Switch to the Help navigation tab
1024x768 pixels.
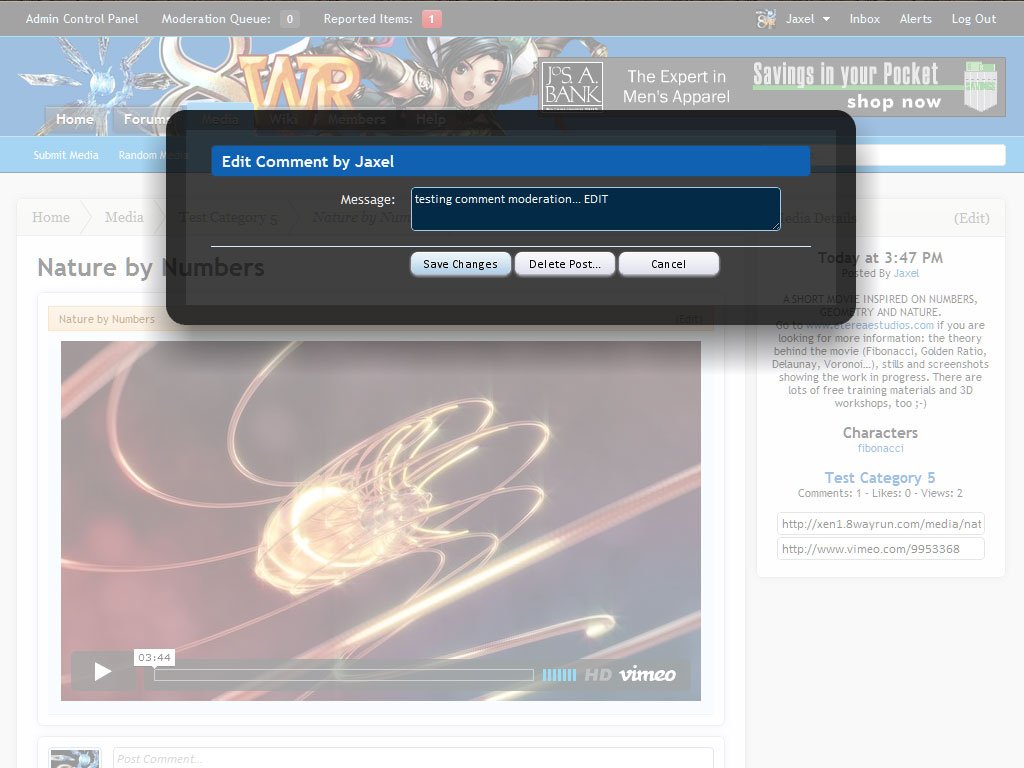click(x=431, y=120)
